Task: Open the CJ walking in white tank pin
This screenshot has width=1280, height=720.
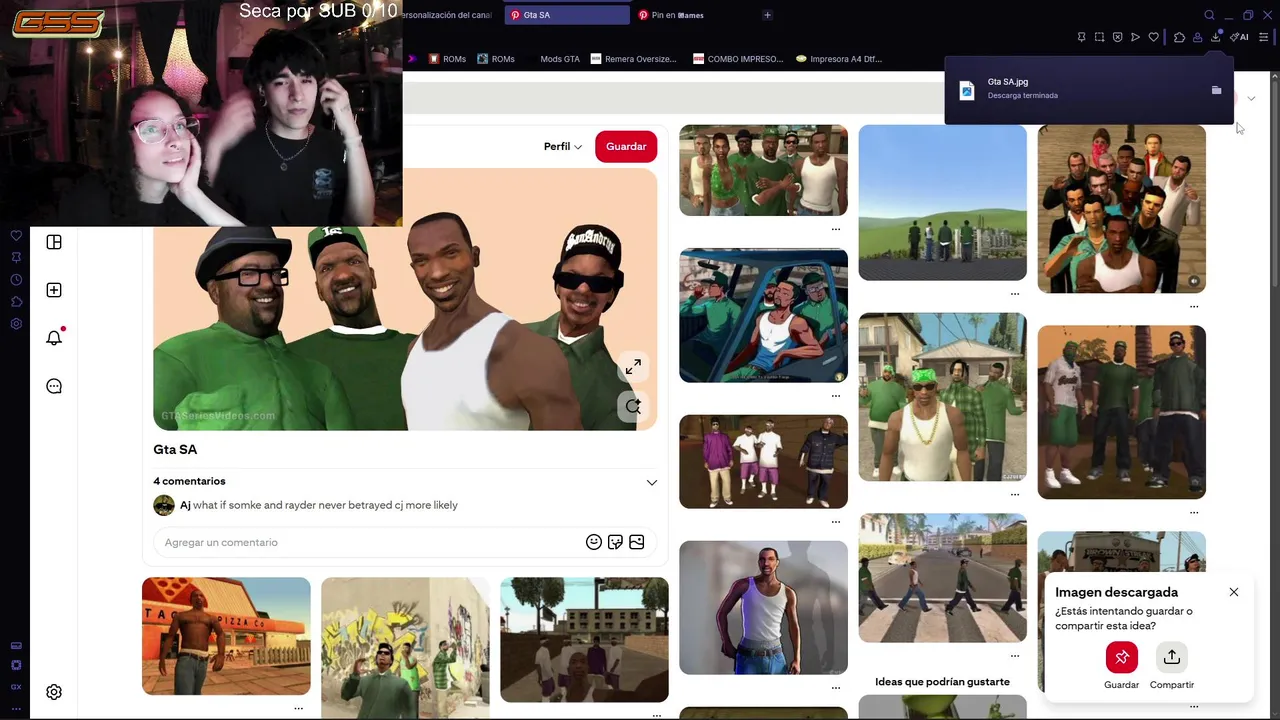Action: pos(763,607)
